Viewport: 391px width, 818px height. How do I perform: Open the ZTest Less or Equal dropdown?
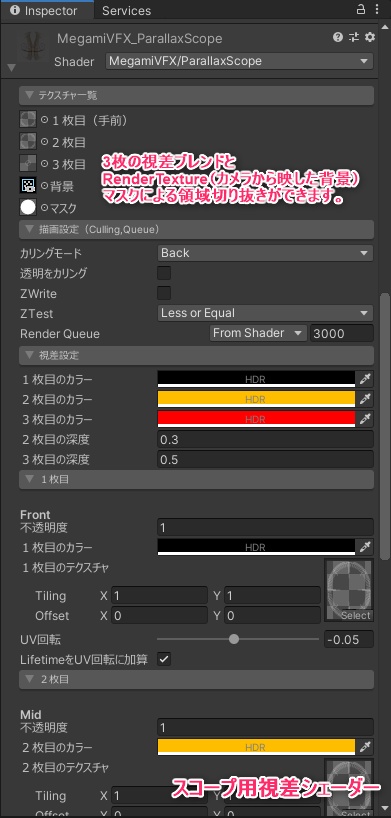265,313
